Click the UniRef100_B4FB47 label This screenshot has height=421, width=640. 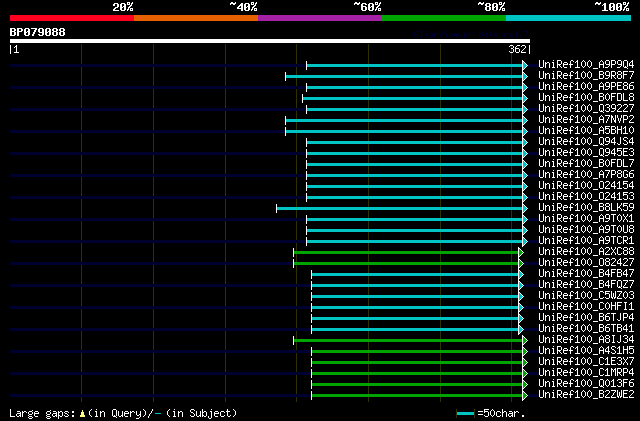pos(586,274)
